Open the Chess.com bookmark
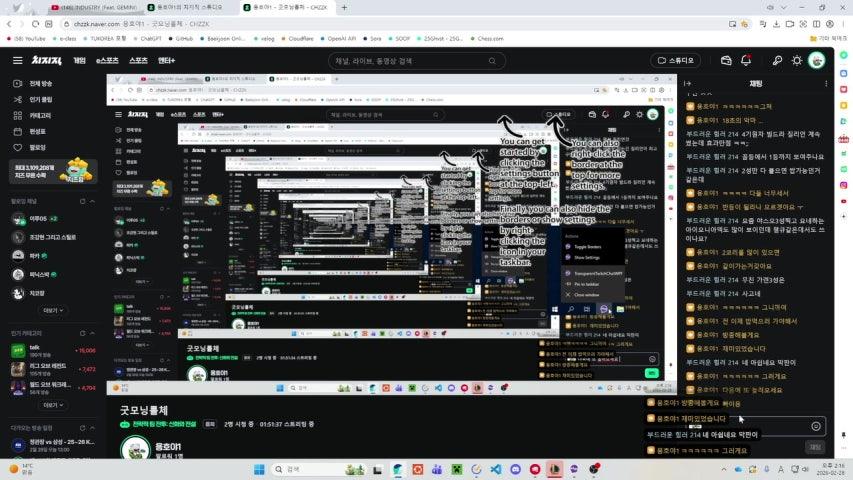Viewport: 853px width, 480px height. pyautogui.click(x=487, y=39)
